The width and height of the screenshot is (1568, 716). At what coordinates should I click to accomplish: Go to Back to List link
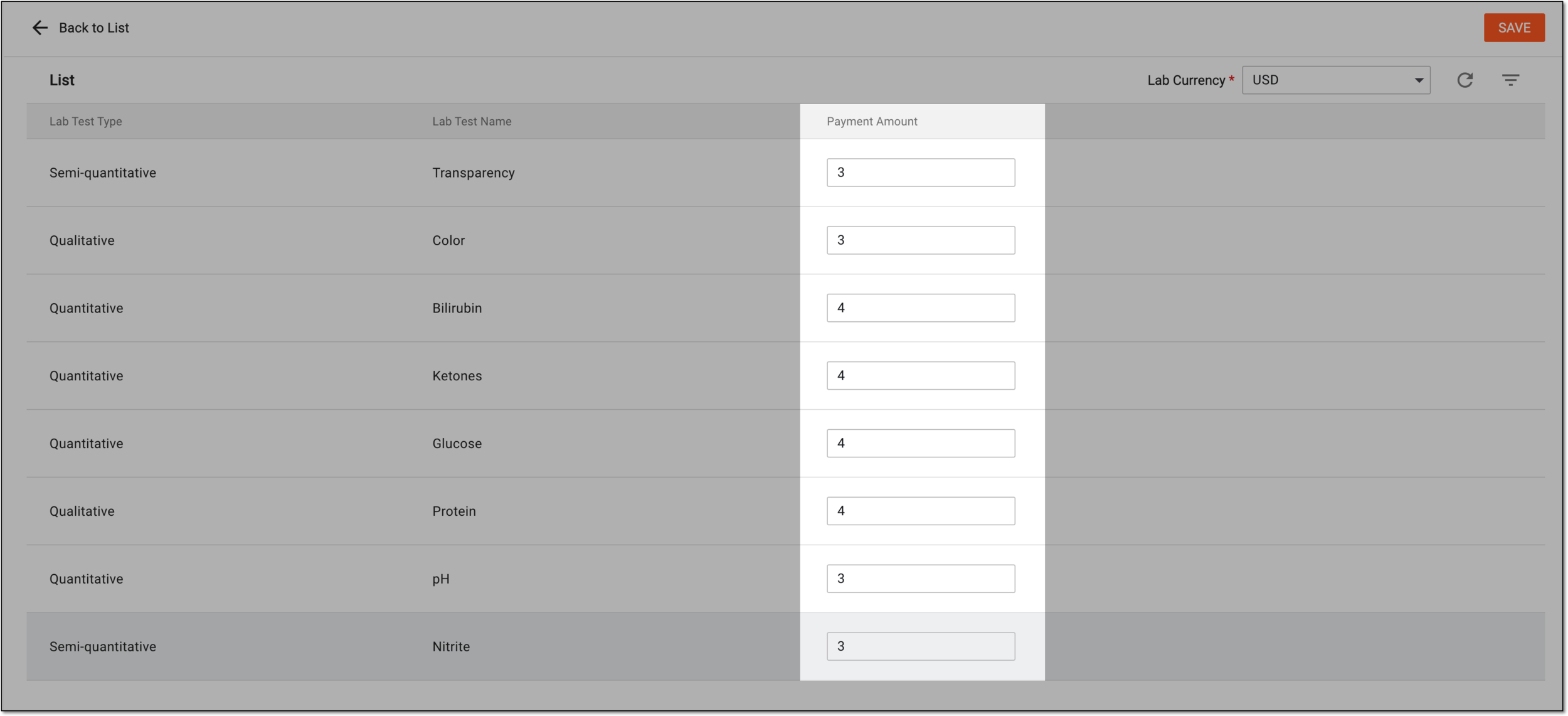[94, 28]
